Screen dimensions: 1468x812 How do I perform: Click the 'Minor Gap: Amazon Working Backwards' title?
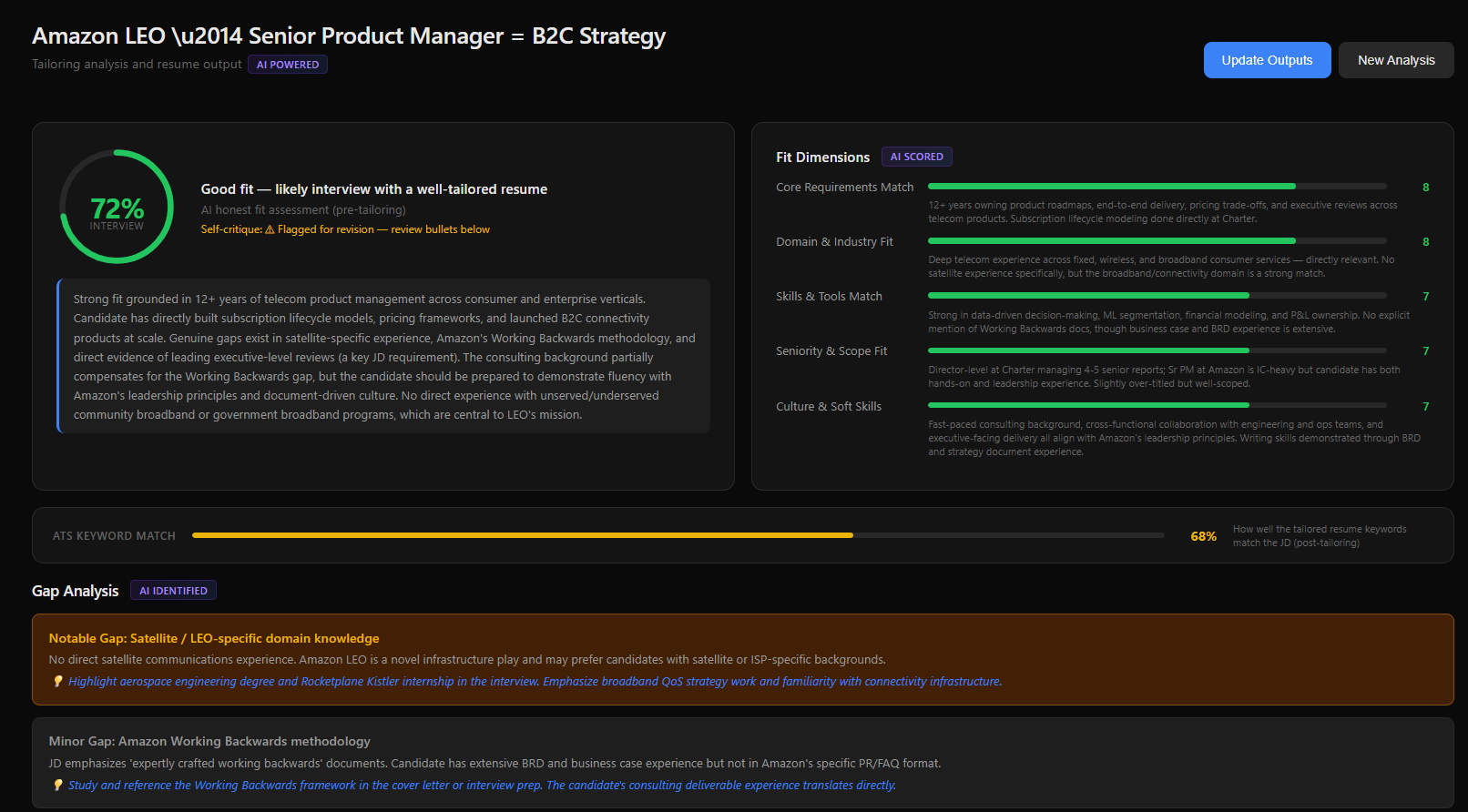tap(209, 742)
